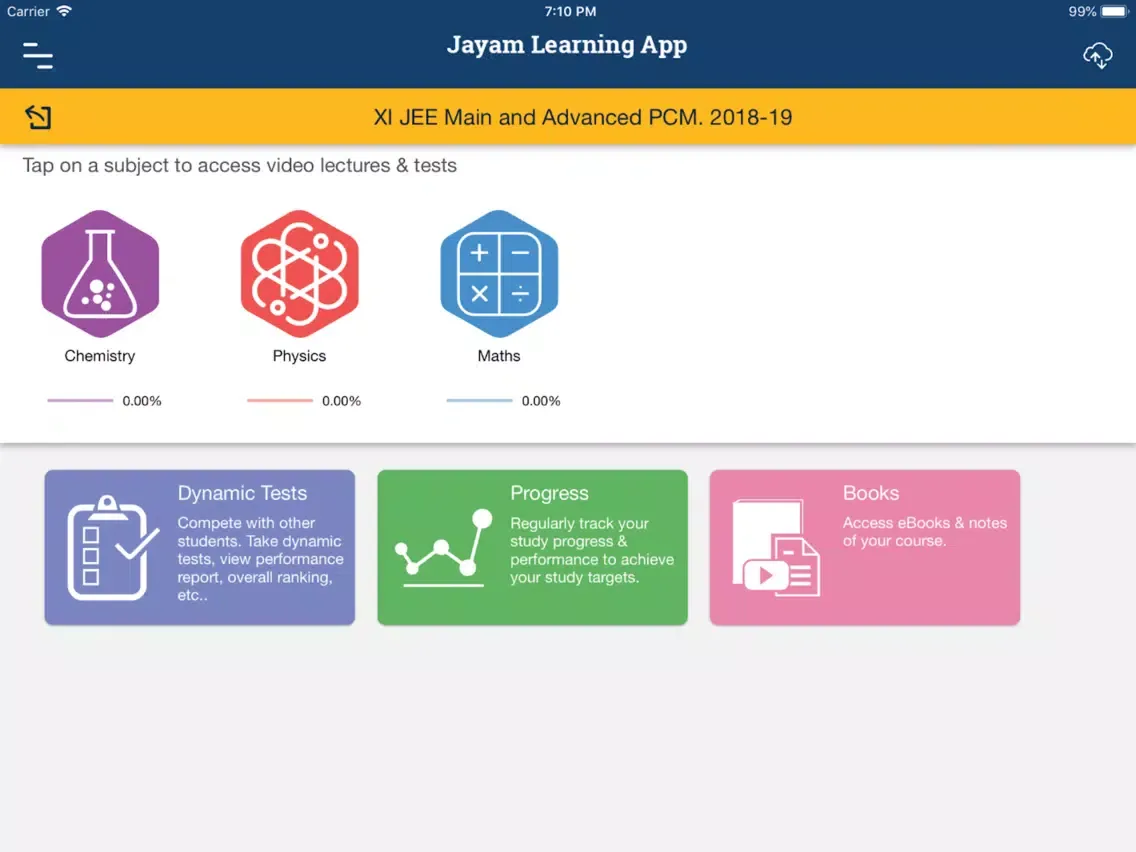Tap the battery indicator in status bar
Screen dimensions: 1136x852
1113,11
